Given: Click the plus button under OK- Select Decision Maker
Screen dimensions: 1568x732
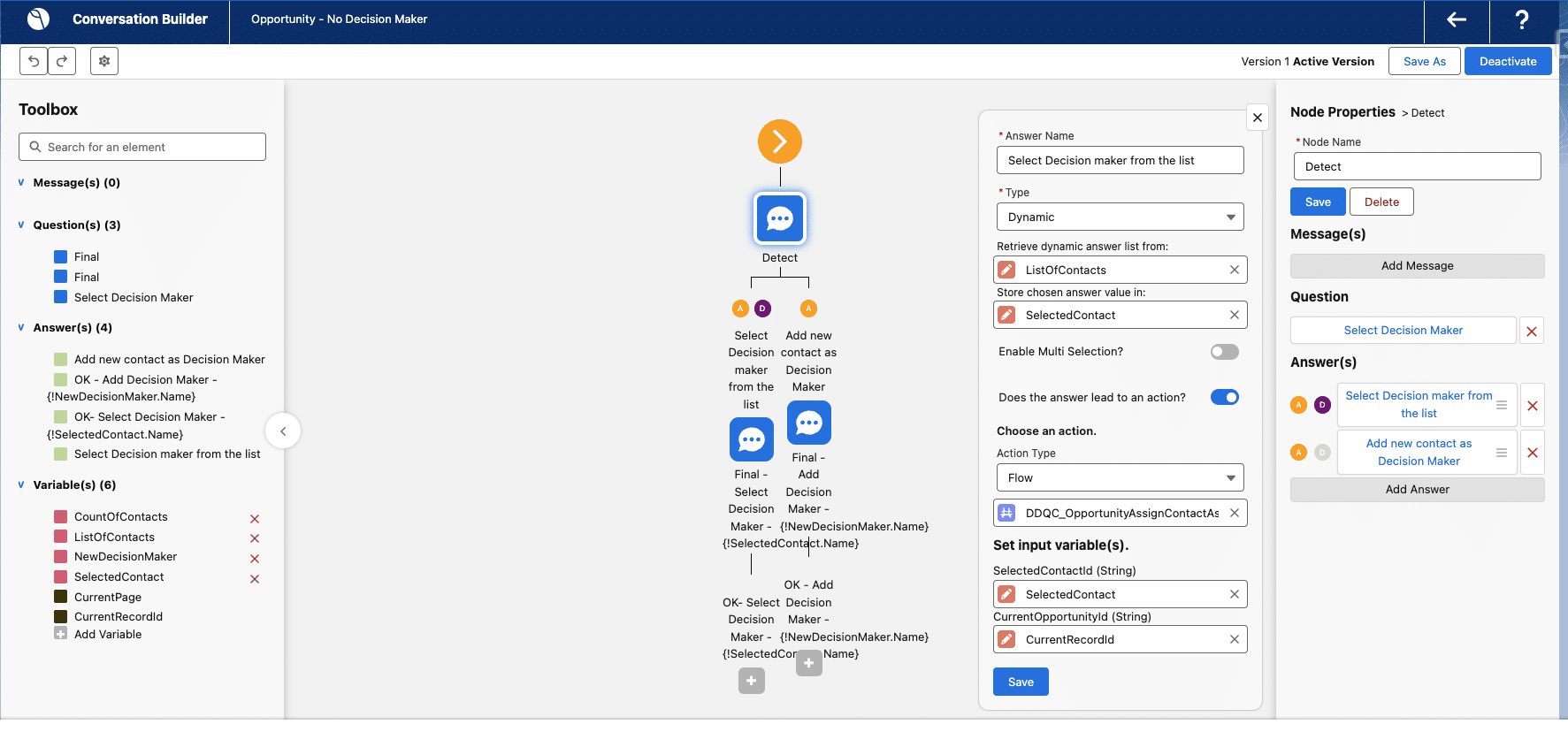Looking at the screenshot, I should (752, 681).
